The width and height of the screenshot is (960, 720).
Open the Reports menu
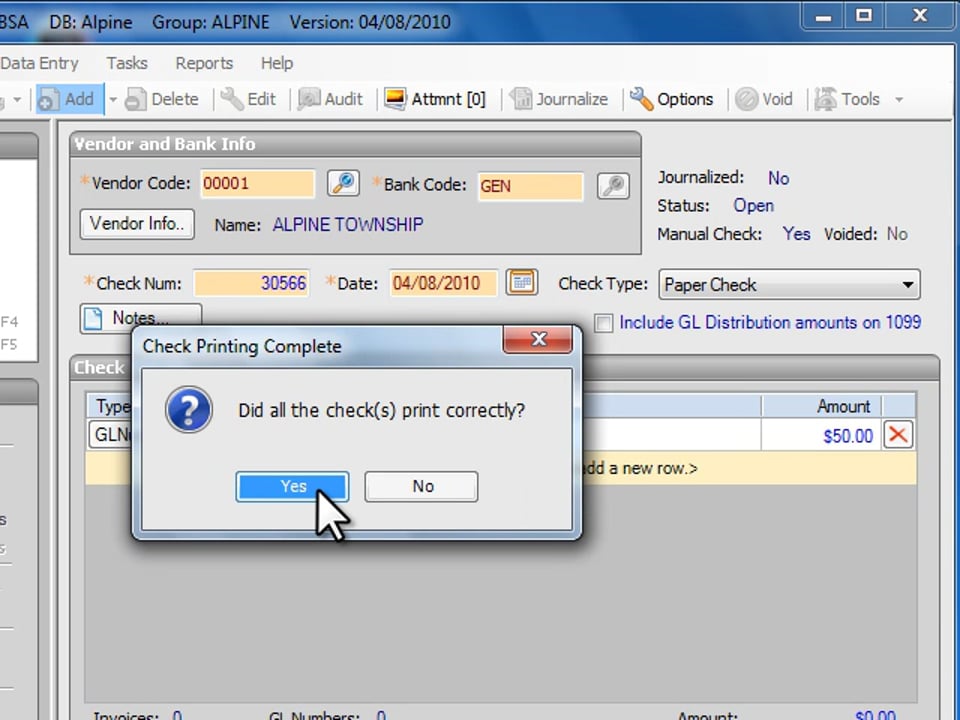[x=204, y=63]
